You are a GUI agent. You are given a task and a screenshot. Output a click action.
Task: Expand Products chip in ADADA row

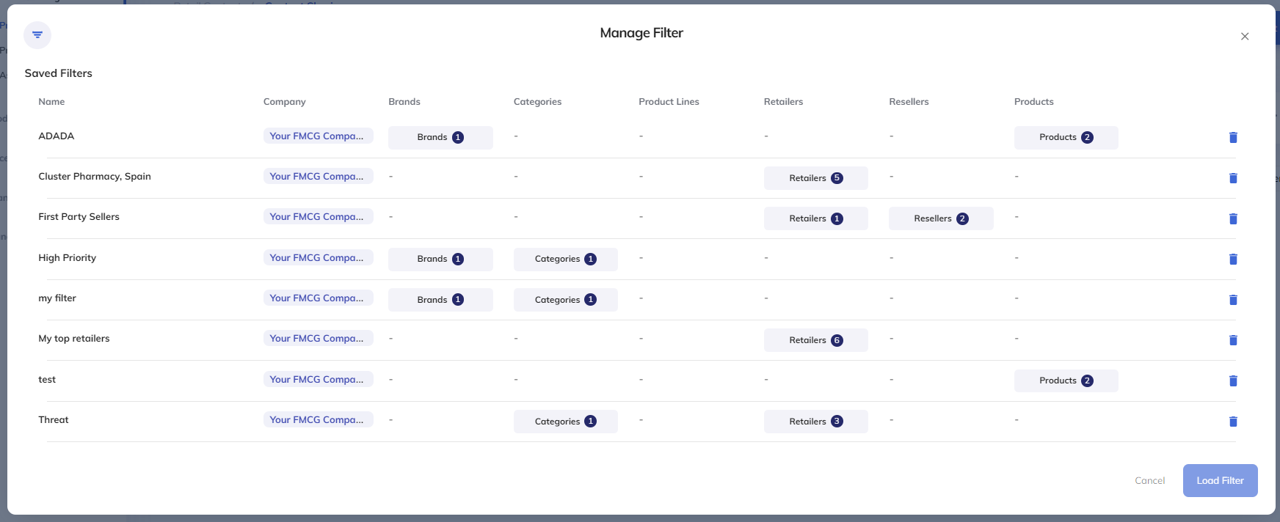(1066, 137)
